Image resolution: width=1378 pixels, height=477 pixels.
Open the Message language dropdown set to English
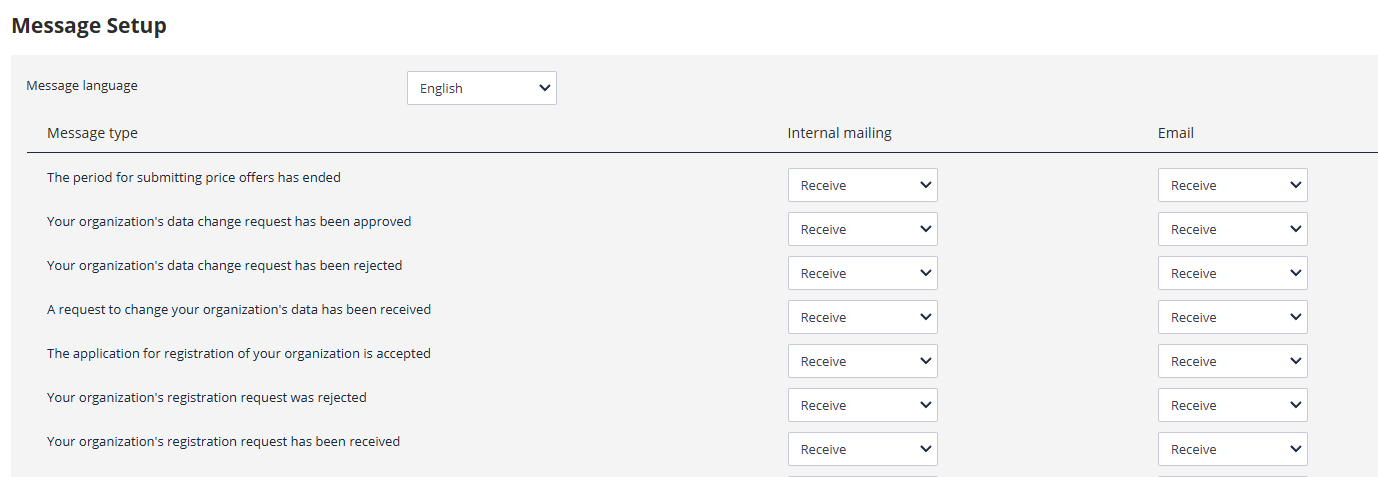(x=482, y=88)
